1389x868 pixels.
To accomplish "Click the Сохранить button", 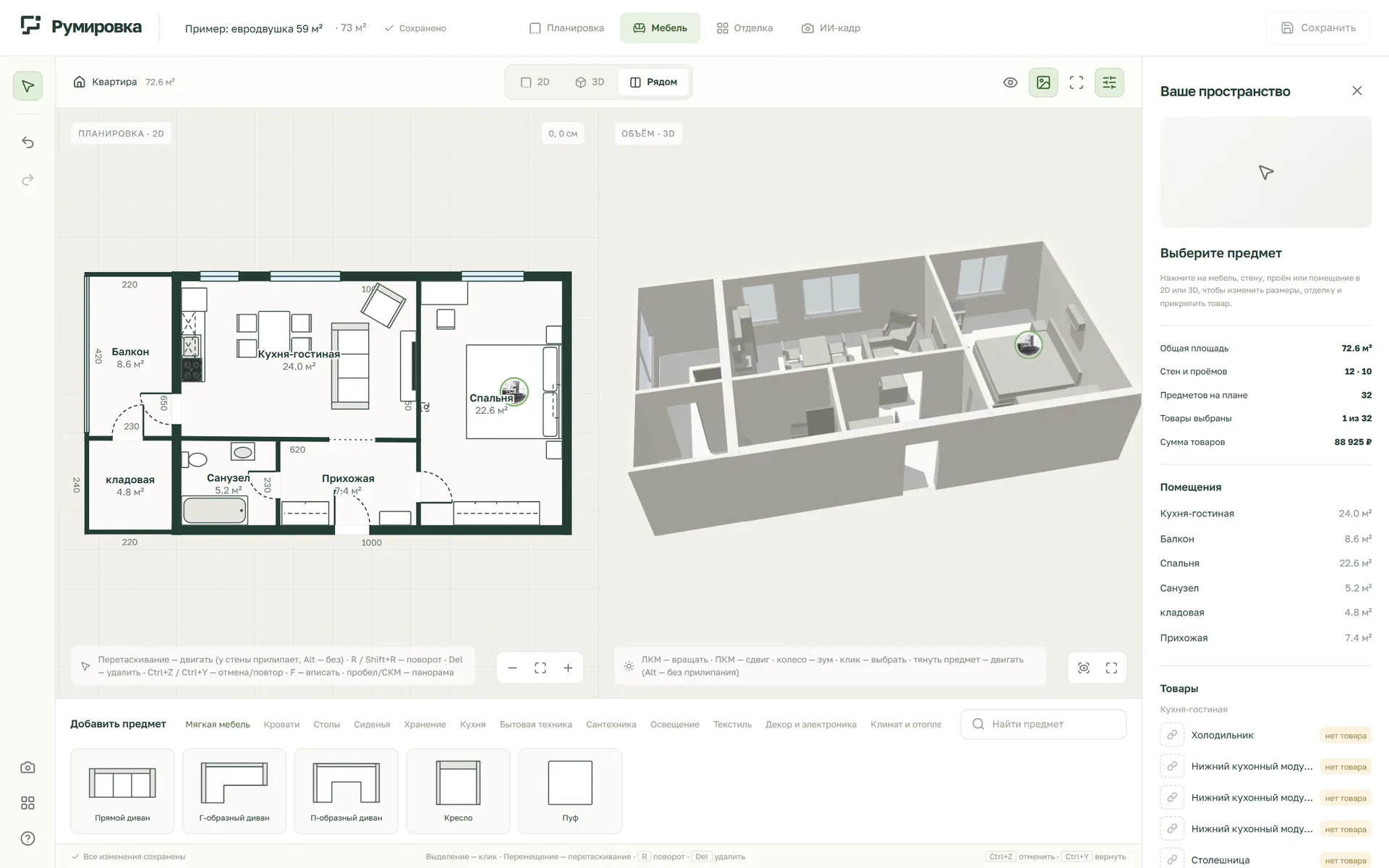I will point(1318,27).
